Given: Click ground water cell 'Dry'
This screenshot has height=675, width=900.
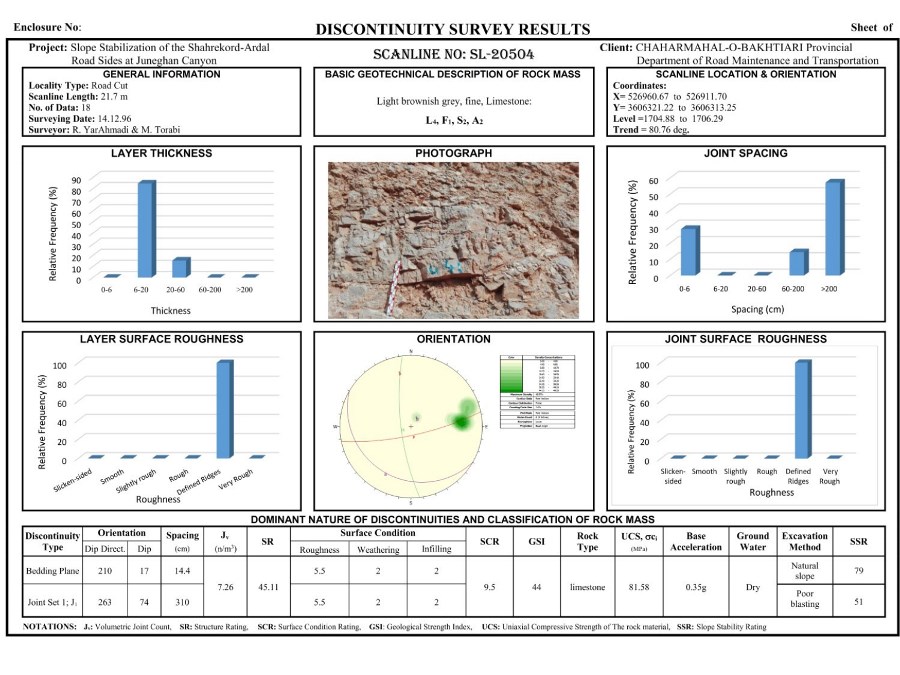Looking at the screenshot, I should pos(752,587).
